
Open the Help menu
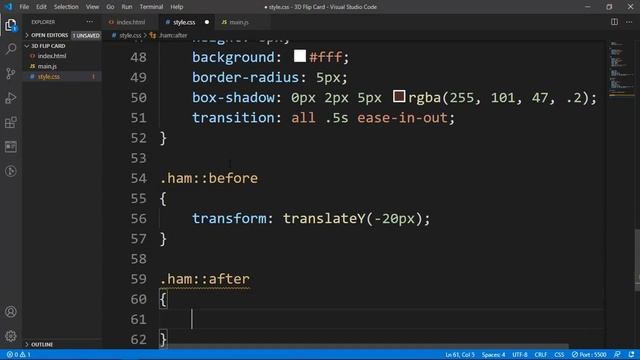177,7
